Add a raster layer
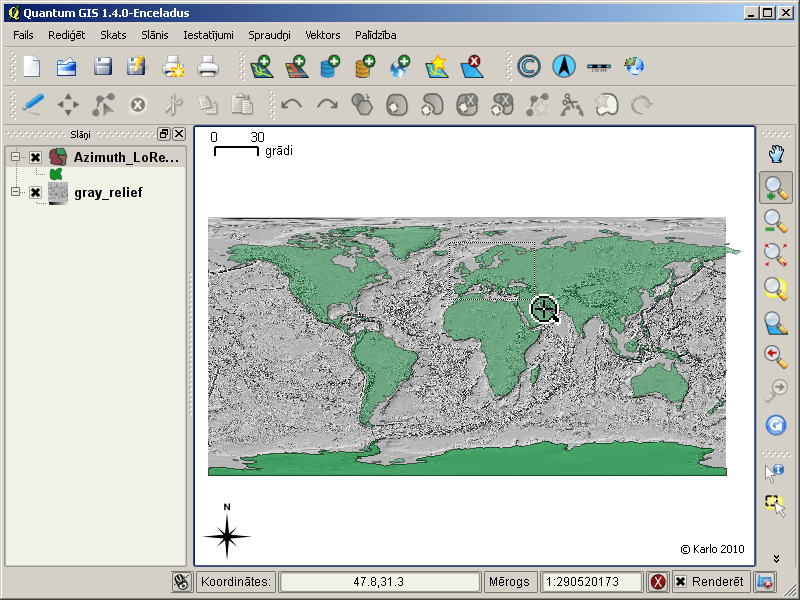The width and height of the screenshot is (800, 600). pos(297,66)
